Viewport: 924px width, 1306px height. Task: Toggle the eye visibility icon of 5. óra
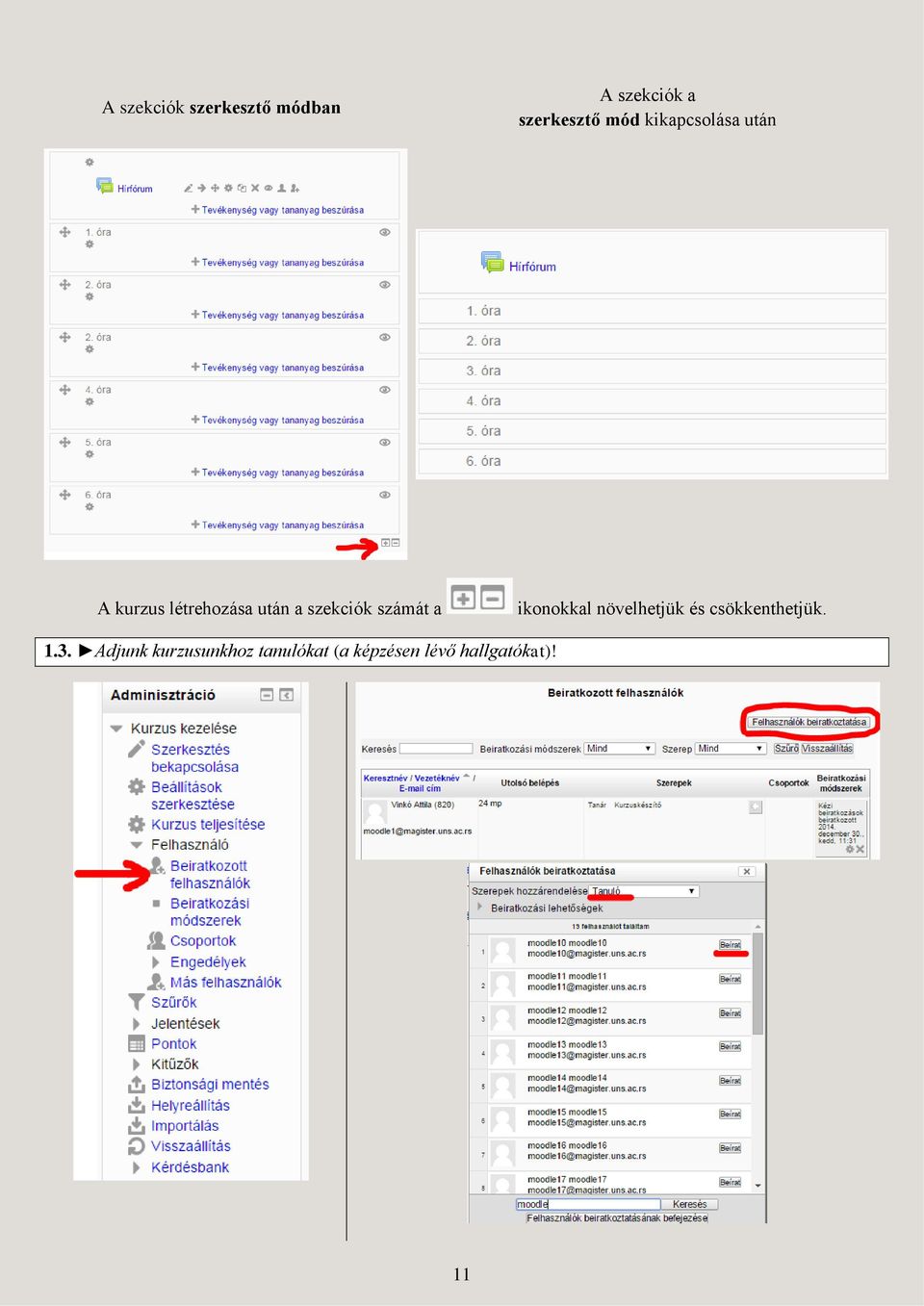(x=385, y=443)
